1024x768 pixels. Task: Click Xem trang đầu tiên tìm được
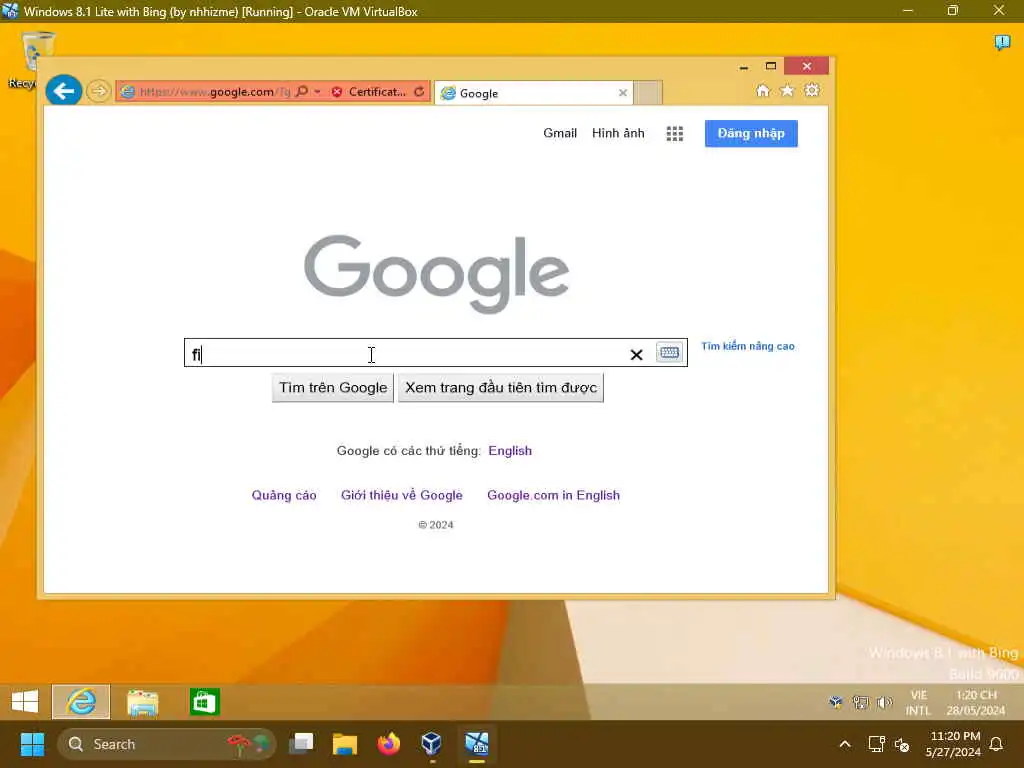[x=501, y=388]
